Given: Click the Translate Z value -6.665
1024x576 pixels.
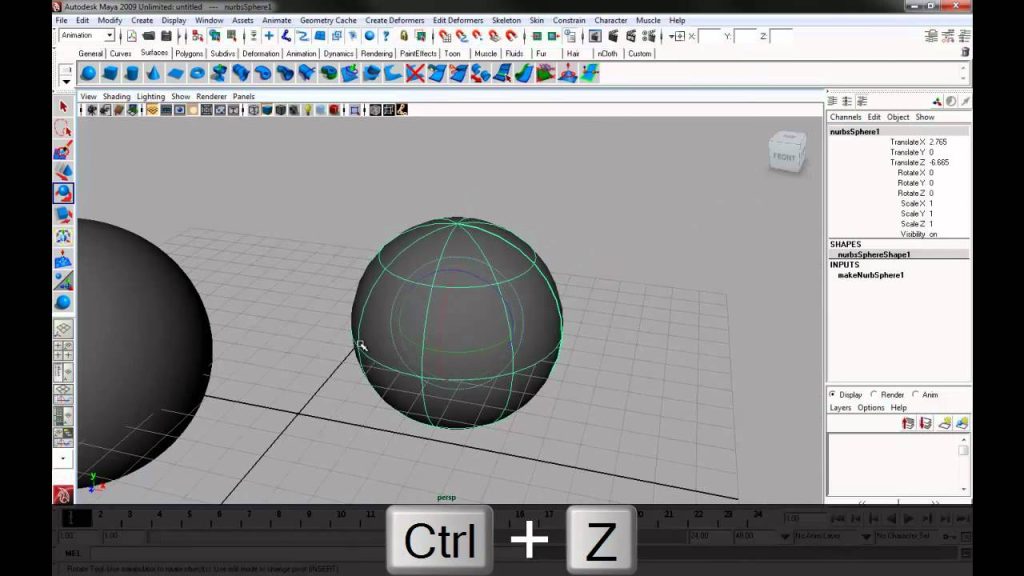Looking at the screenshot, I should tap(939, 163).
